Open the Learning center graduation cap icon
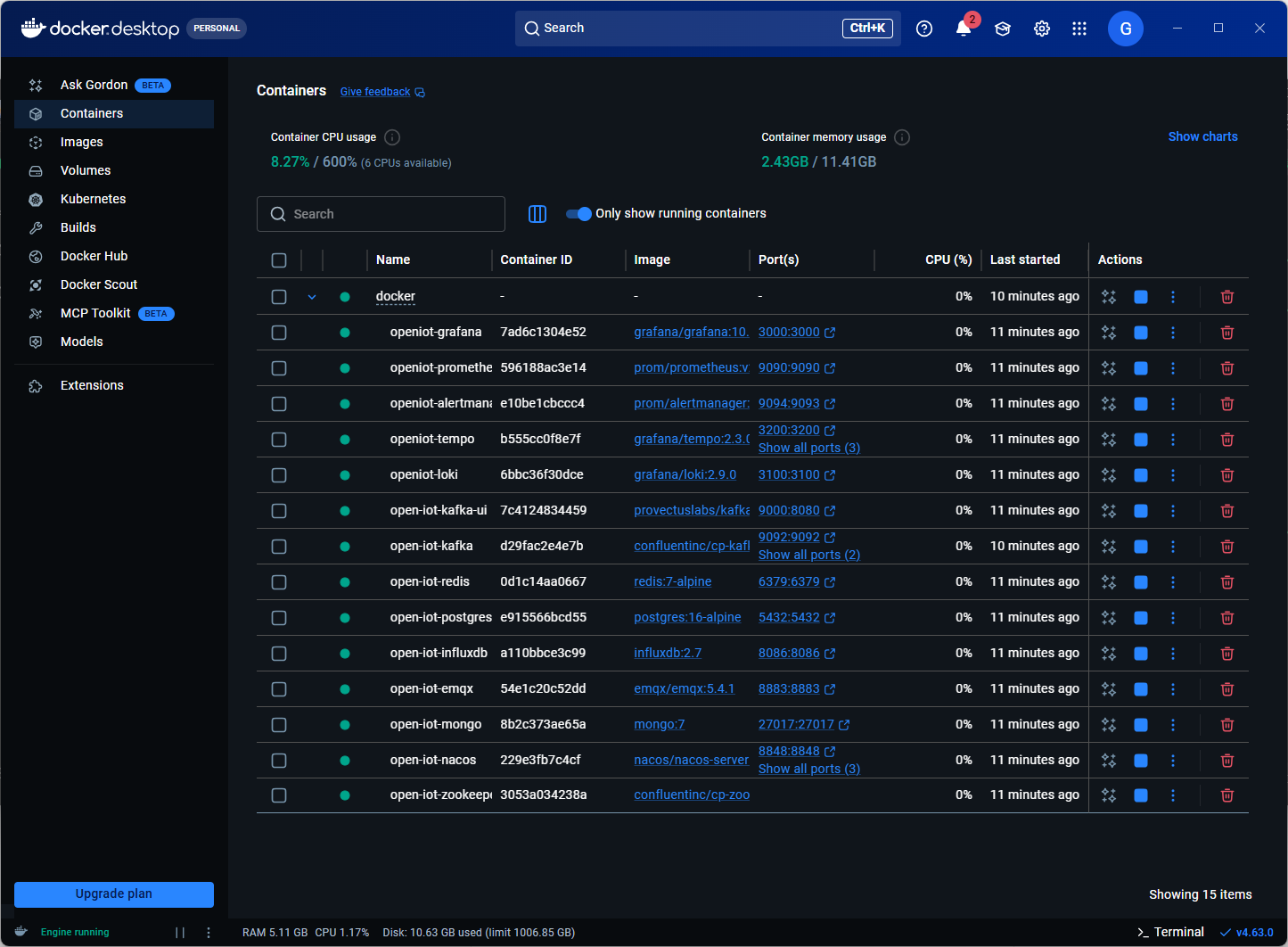The width and height of the screenshot is (1288, 947). 1003,29
